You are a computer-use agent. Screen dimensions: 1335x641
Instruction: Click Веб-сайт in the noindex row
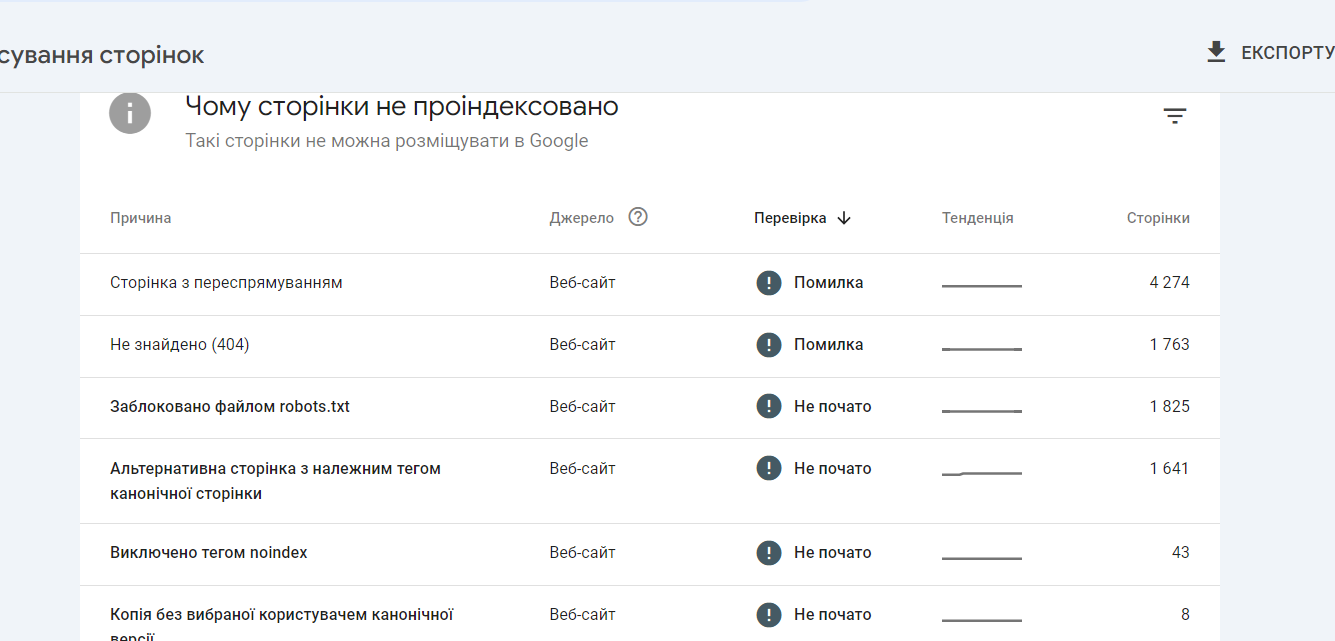[x=582, y=553]
